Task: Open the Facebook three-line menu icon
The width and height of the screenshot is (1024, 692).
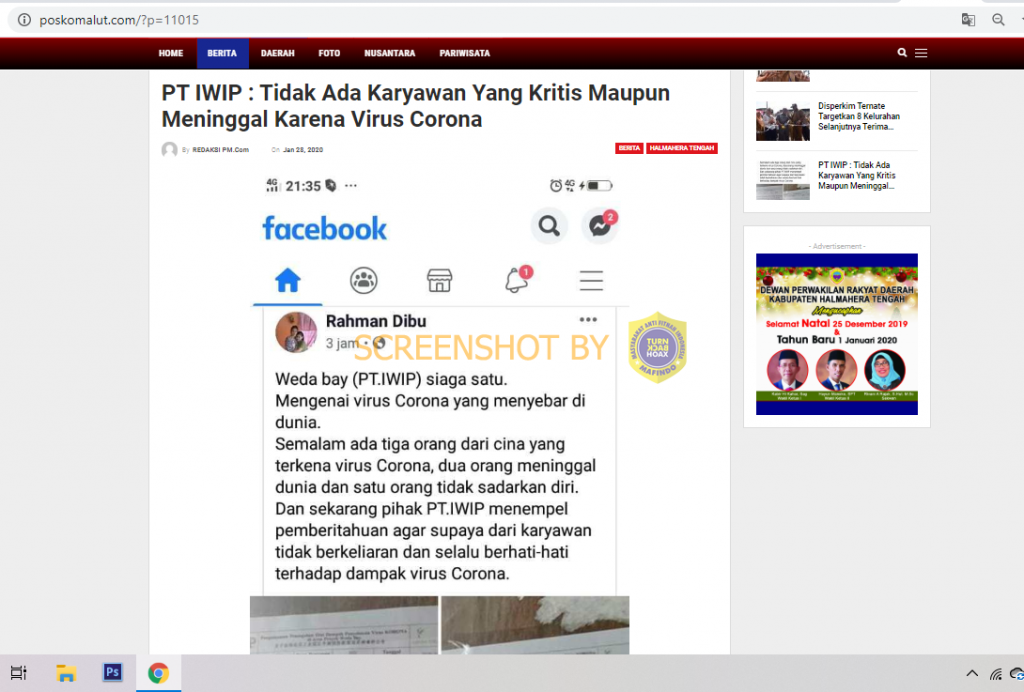Action: 591,280
